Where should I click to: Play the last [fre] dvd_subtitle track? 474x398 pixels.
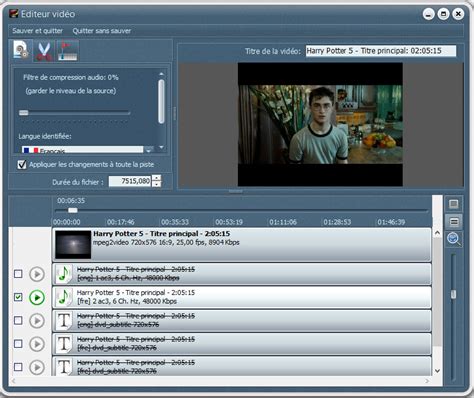[x=37, y=367]
